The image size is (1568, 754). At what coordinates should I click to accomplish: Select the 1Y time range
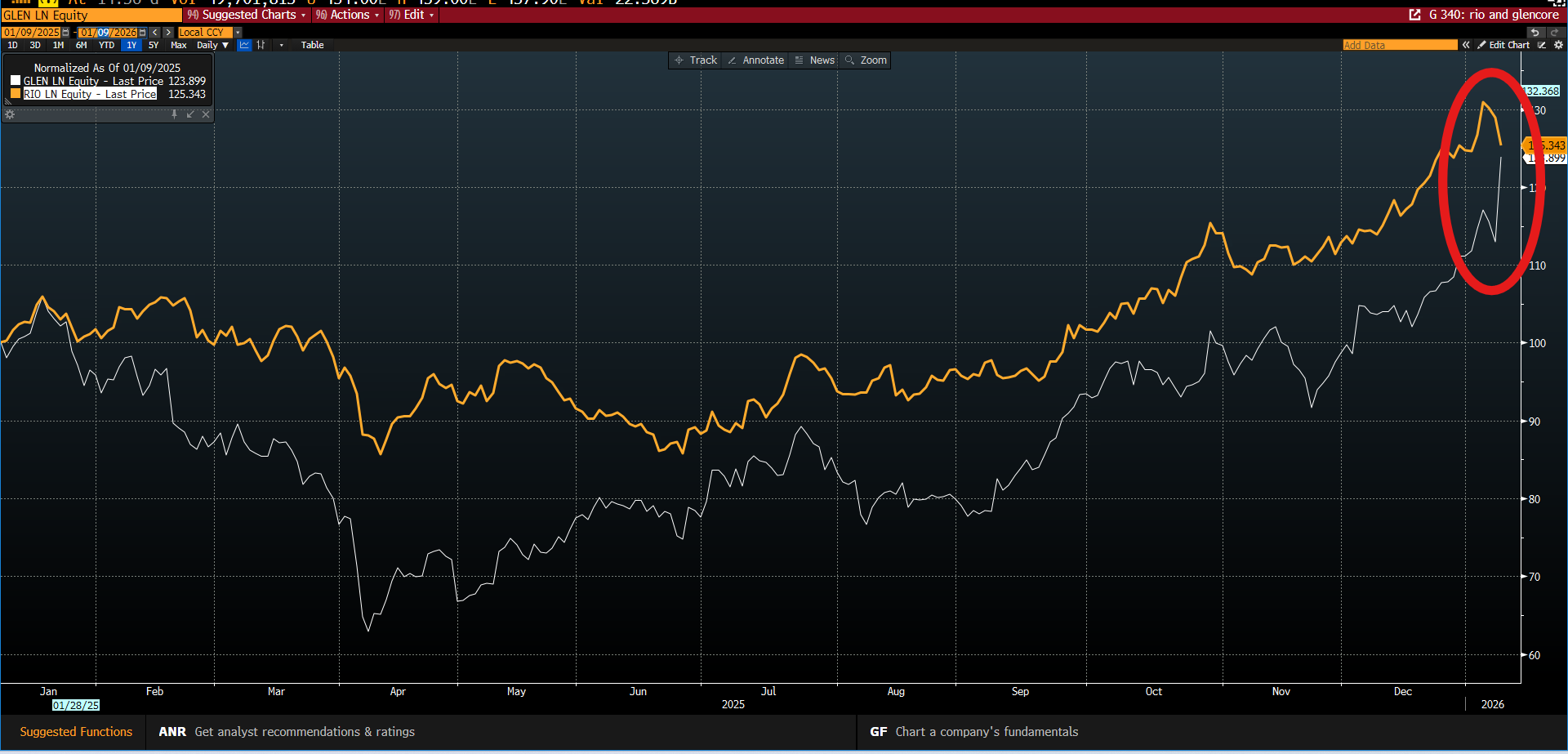[x=131, y=45]
